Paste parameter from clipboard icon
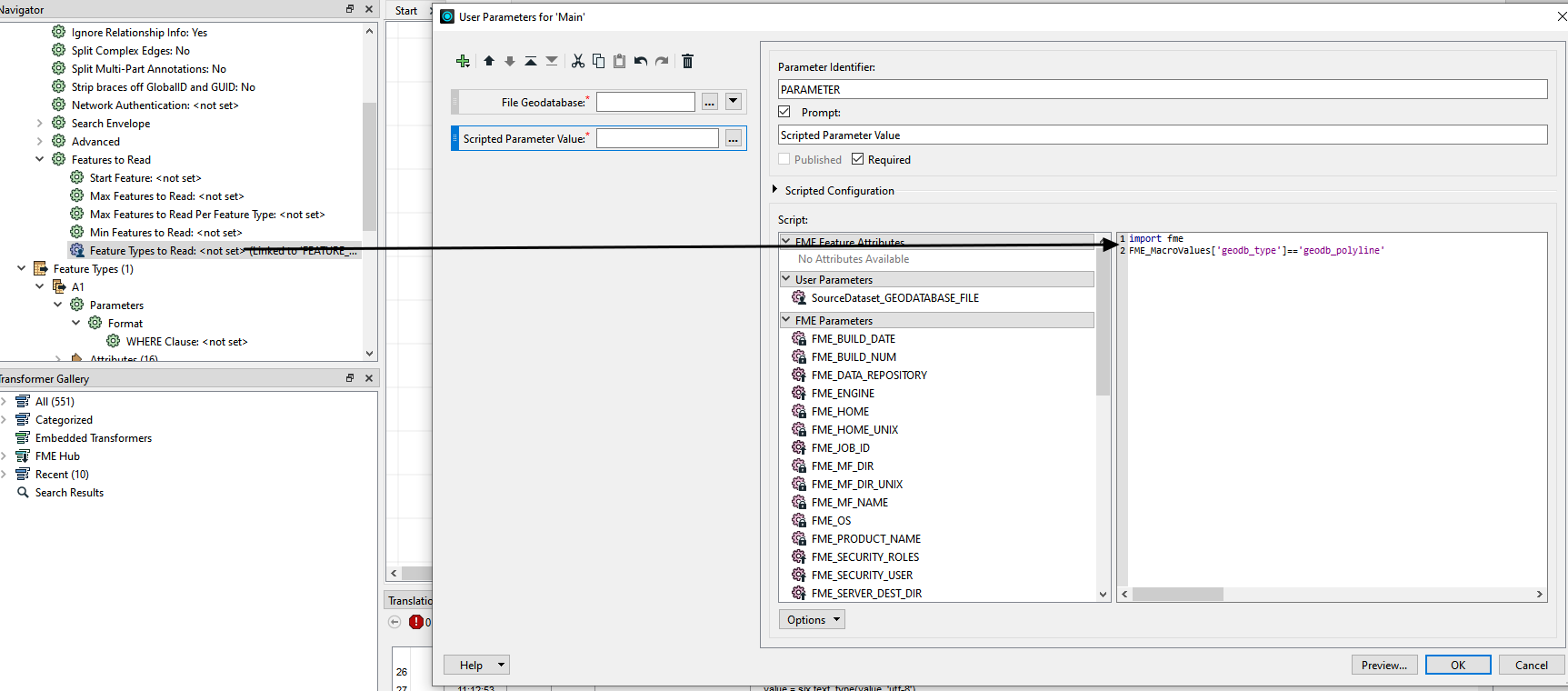 click(x=619, y=61)
